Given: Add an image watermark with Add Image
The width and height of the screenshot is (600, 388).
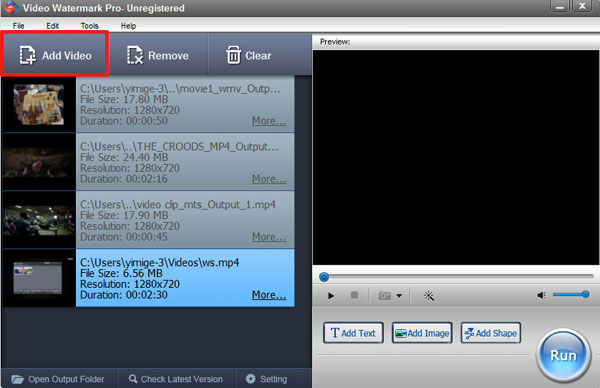Looking at the screenshot, I should (x=422, y=333).
